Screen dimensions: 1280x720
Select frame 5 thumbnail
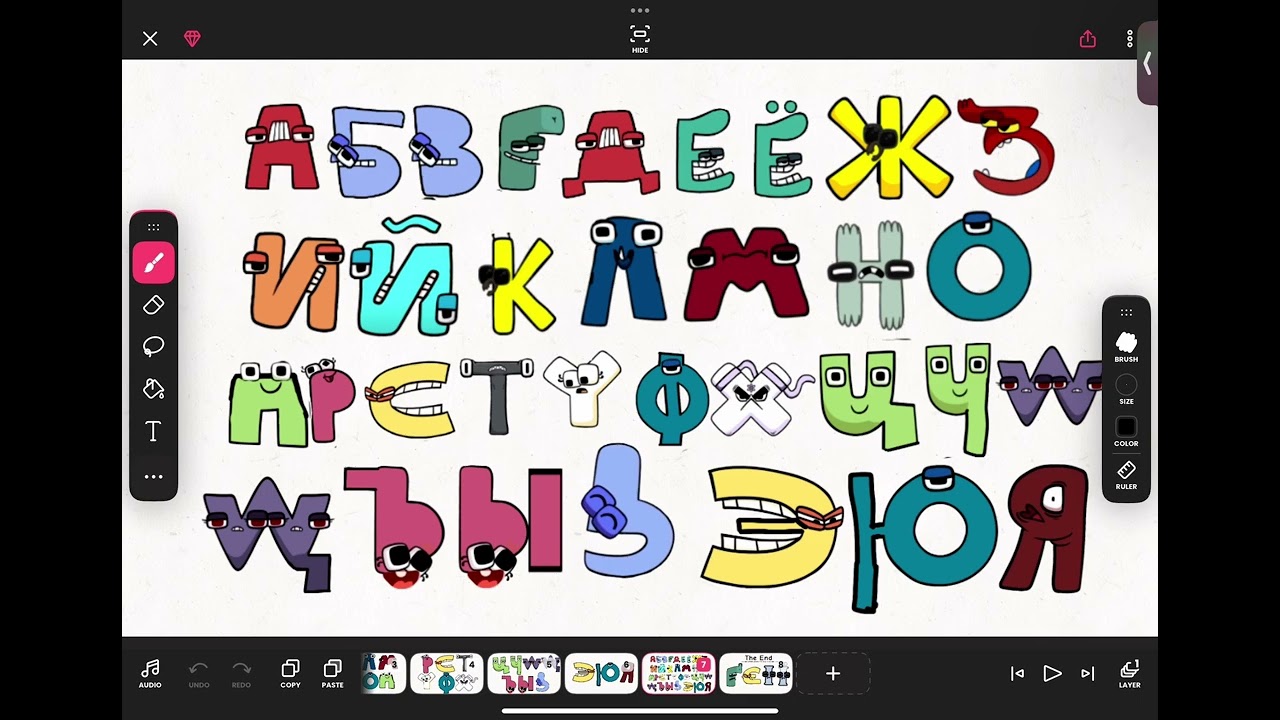click(x=524, y=673)
